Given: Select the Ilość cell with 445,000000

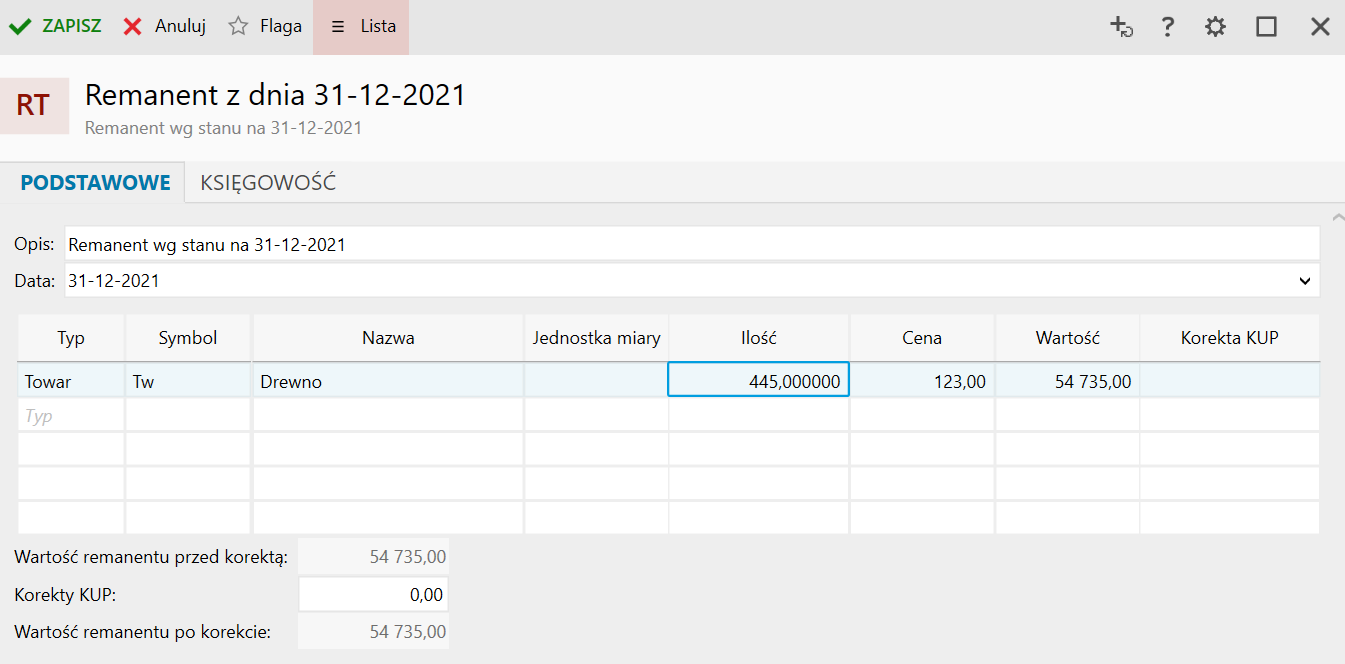Looking at the screenshot, I should (758, 381).
